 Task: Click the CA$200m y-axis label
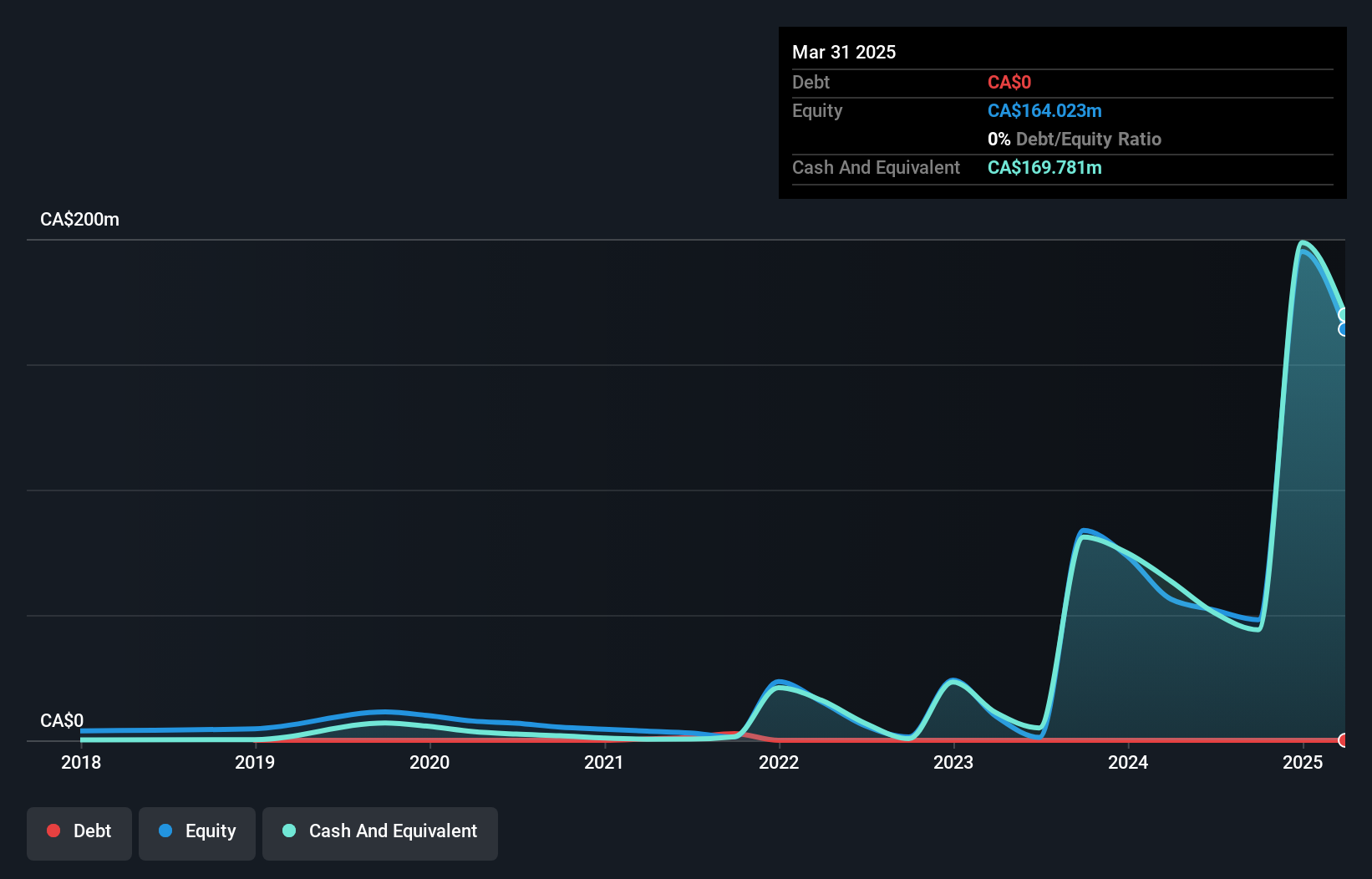[x=79, y=220]
